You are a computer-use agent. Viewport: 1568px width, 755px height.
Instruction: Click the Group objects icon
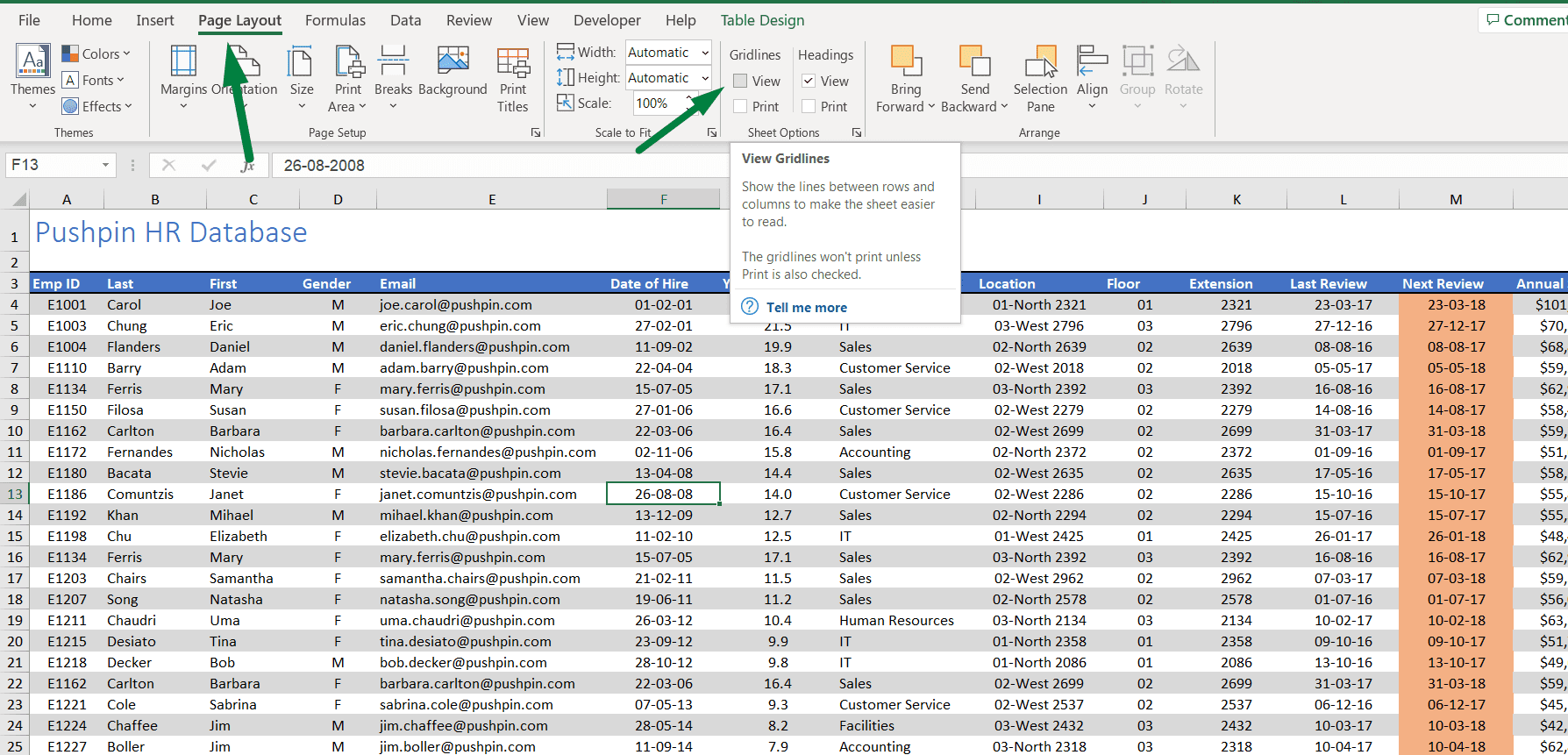coord(1137,60)
